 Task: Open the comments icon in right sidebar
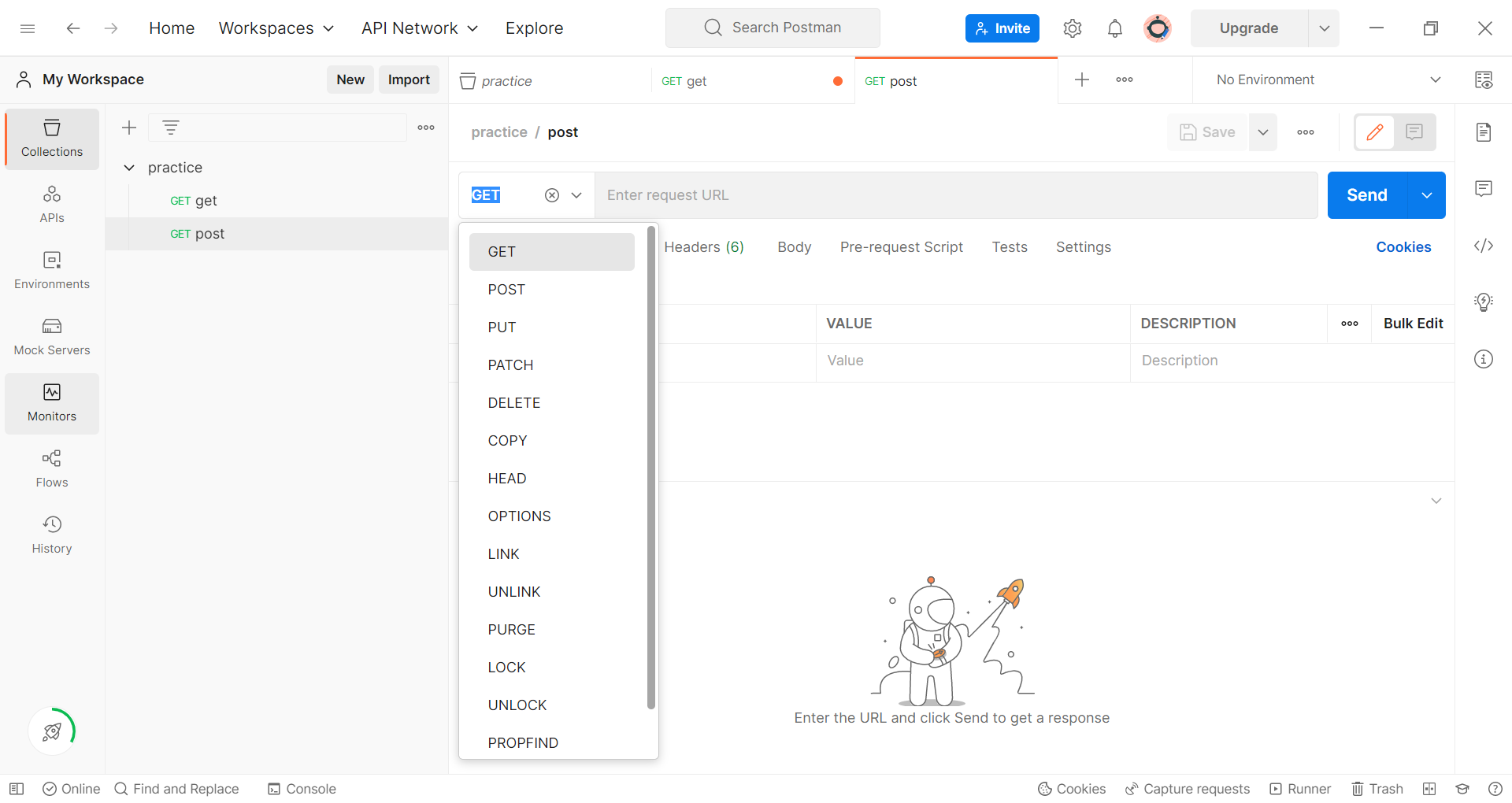pos(1484,189)
